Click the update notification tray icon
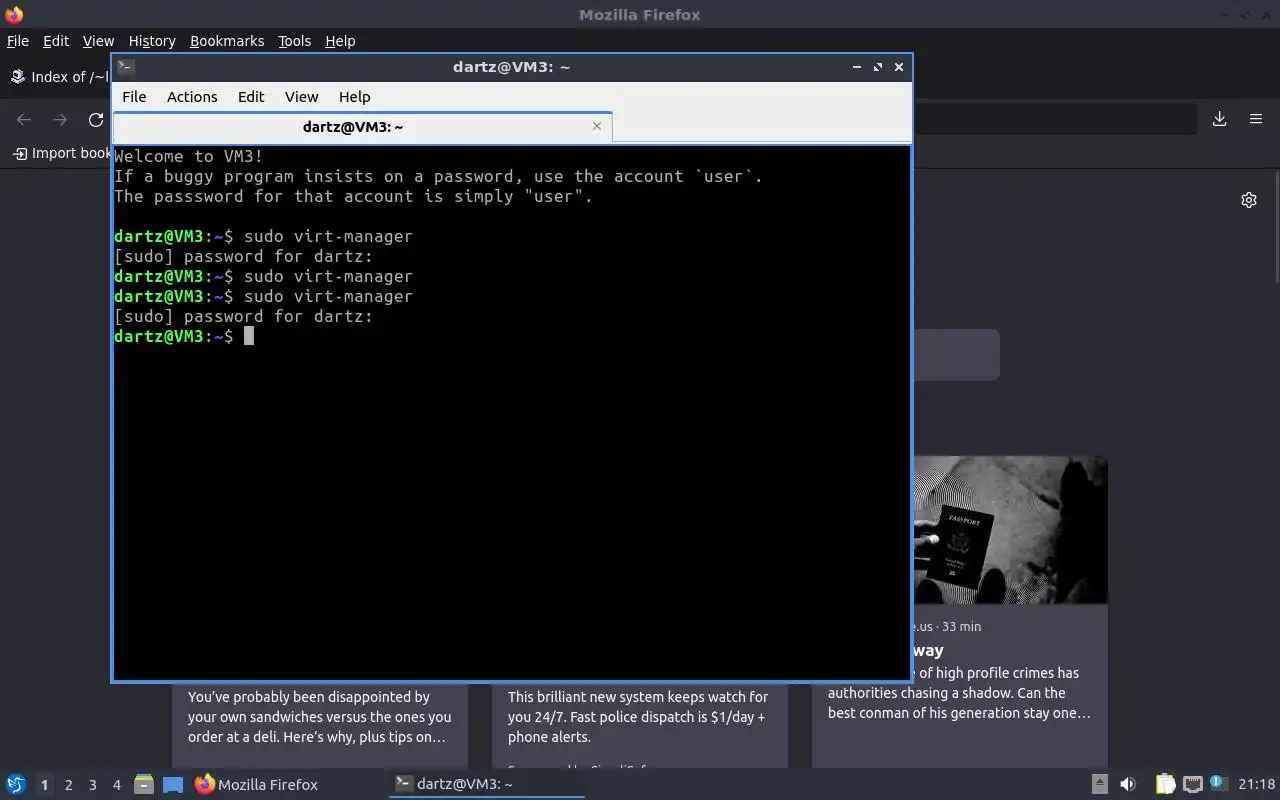The width and height of the screenshot is (1280, 800). click(x=1217, y=783)
